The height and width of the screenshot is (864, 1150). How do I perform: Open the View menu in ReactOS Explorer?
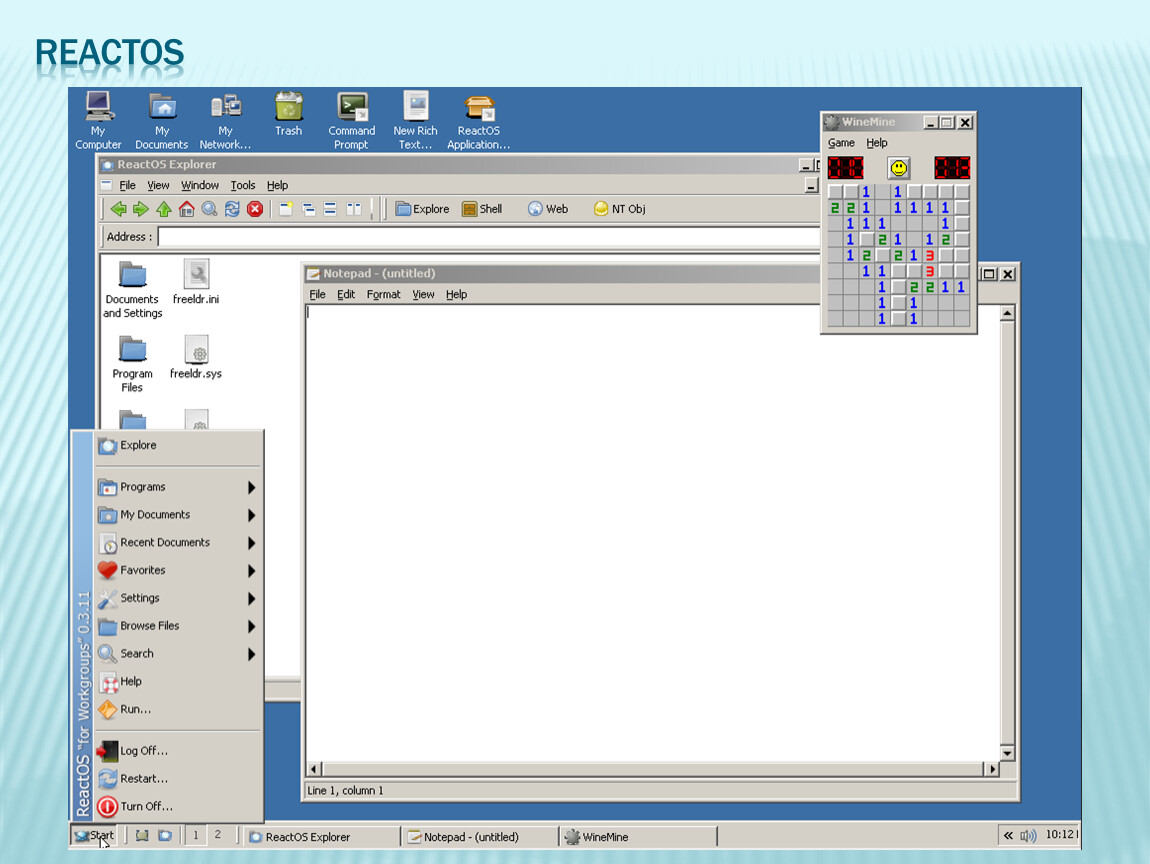[158, 186]
